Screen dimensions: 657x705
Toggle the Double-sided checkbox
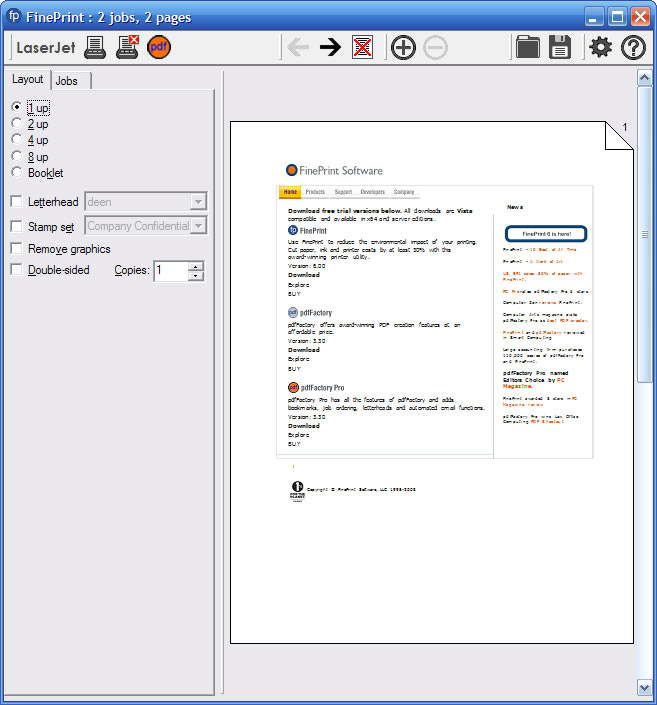[x=16, y=270]
